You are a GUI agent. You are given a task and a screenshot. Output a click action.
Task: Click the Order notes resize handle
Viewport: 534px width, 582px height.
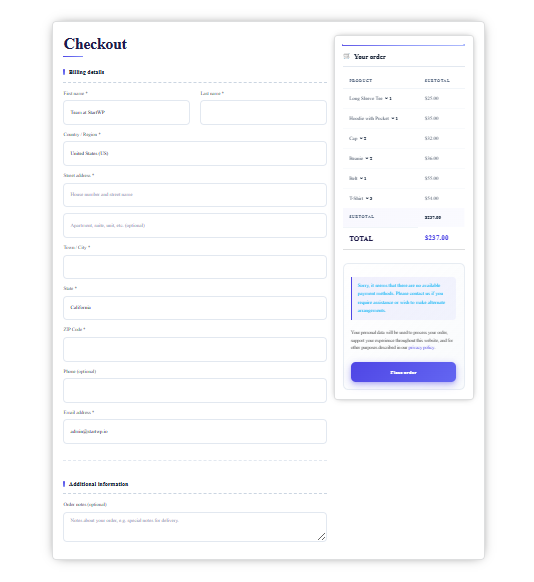click(x=322, y=536)
